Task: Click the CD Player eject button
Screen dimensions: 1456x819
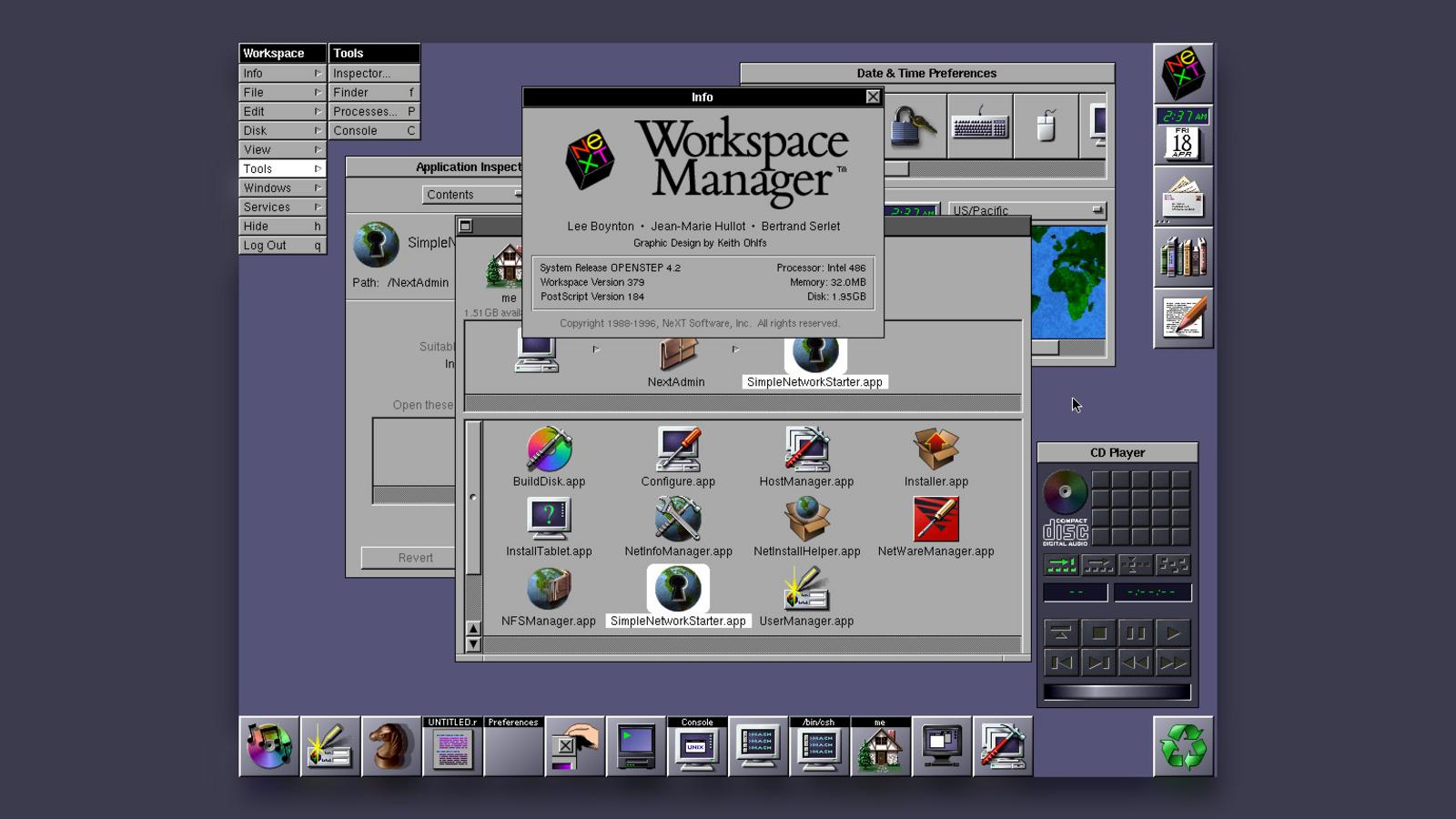Action: (1061, 632)
